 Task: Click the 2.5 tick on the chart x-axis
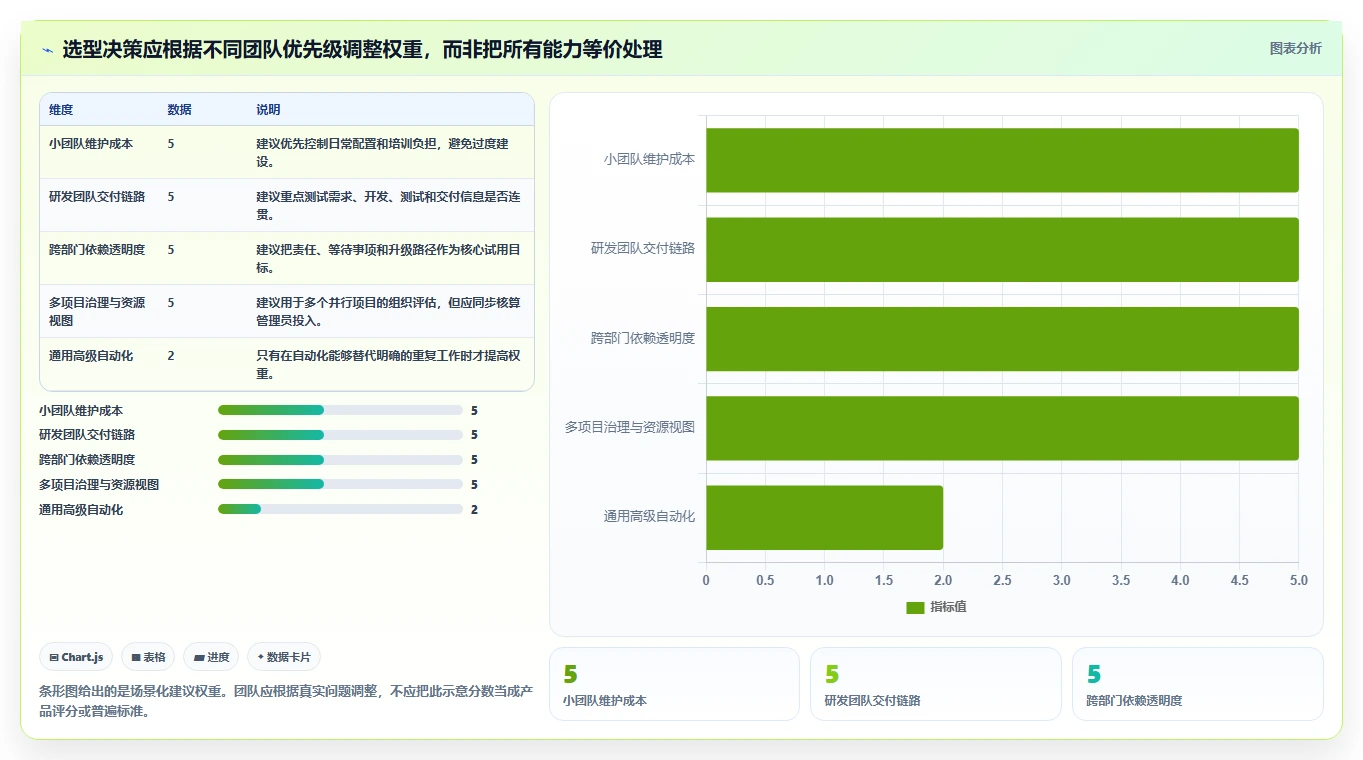coord(1002,580)
